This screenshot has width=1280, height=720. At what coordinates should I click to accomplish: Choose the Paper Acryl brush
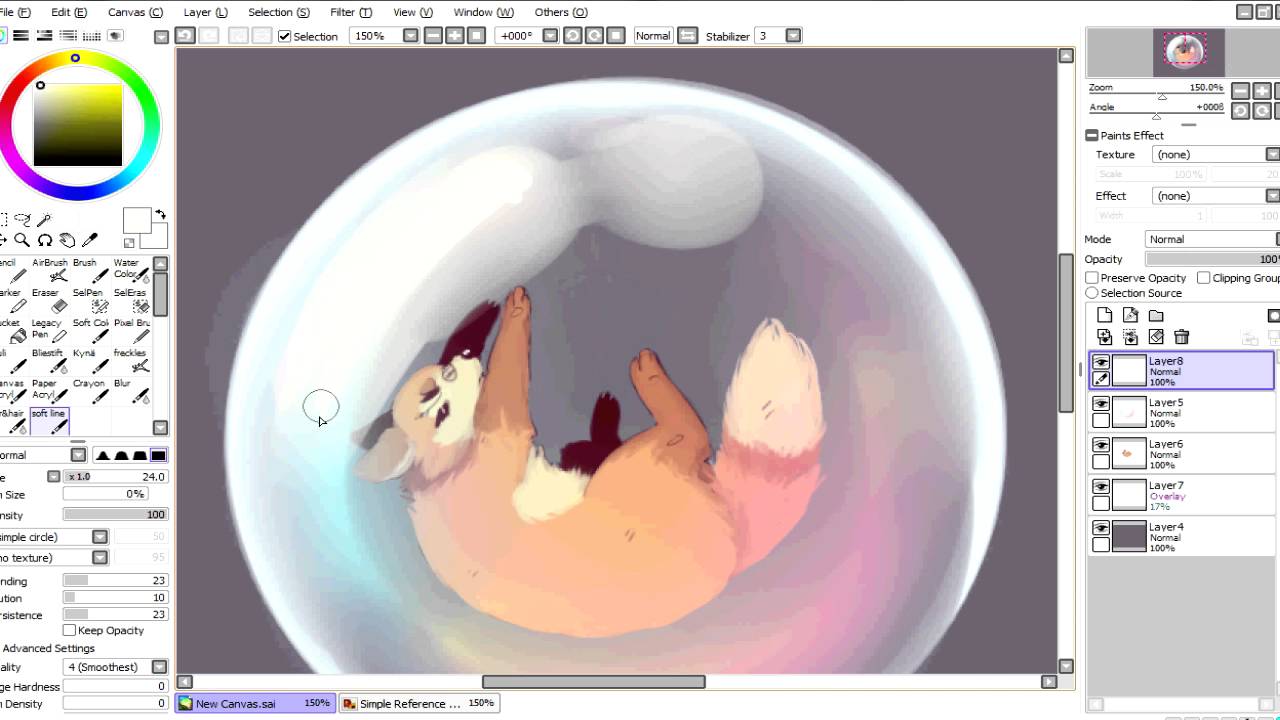pyautogui.click(x=50, y=390)
